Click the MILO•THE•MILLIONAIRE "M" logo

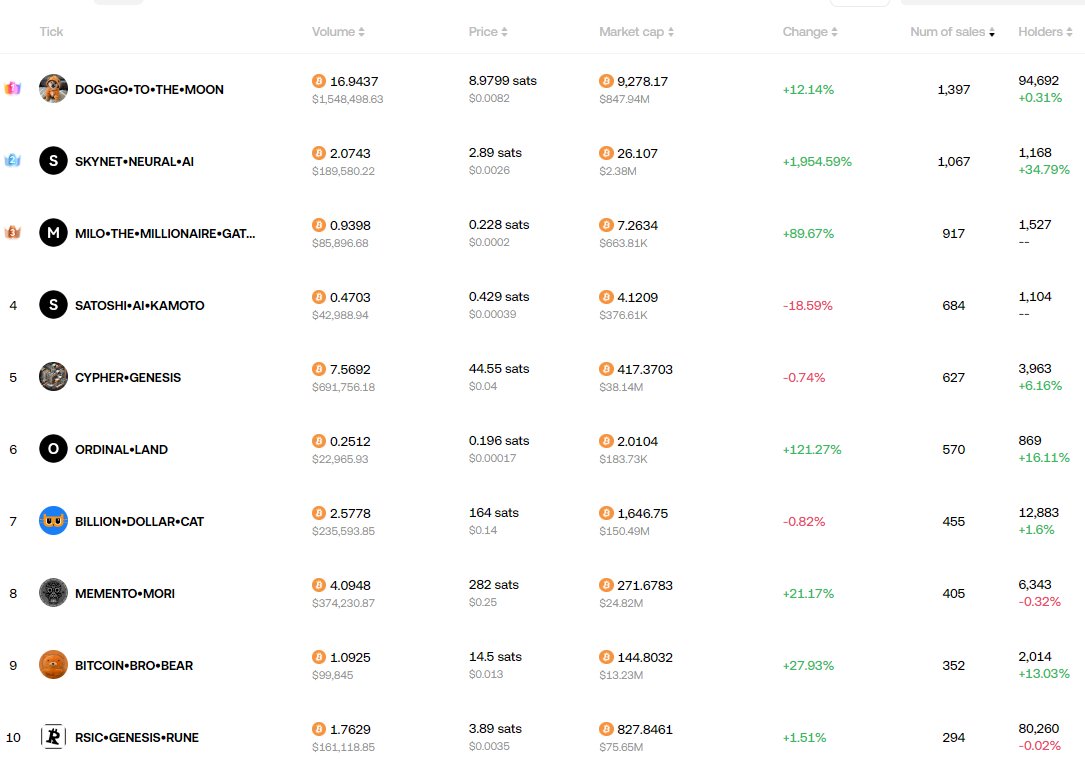53,233
